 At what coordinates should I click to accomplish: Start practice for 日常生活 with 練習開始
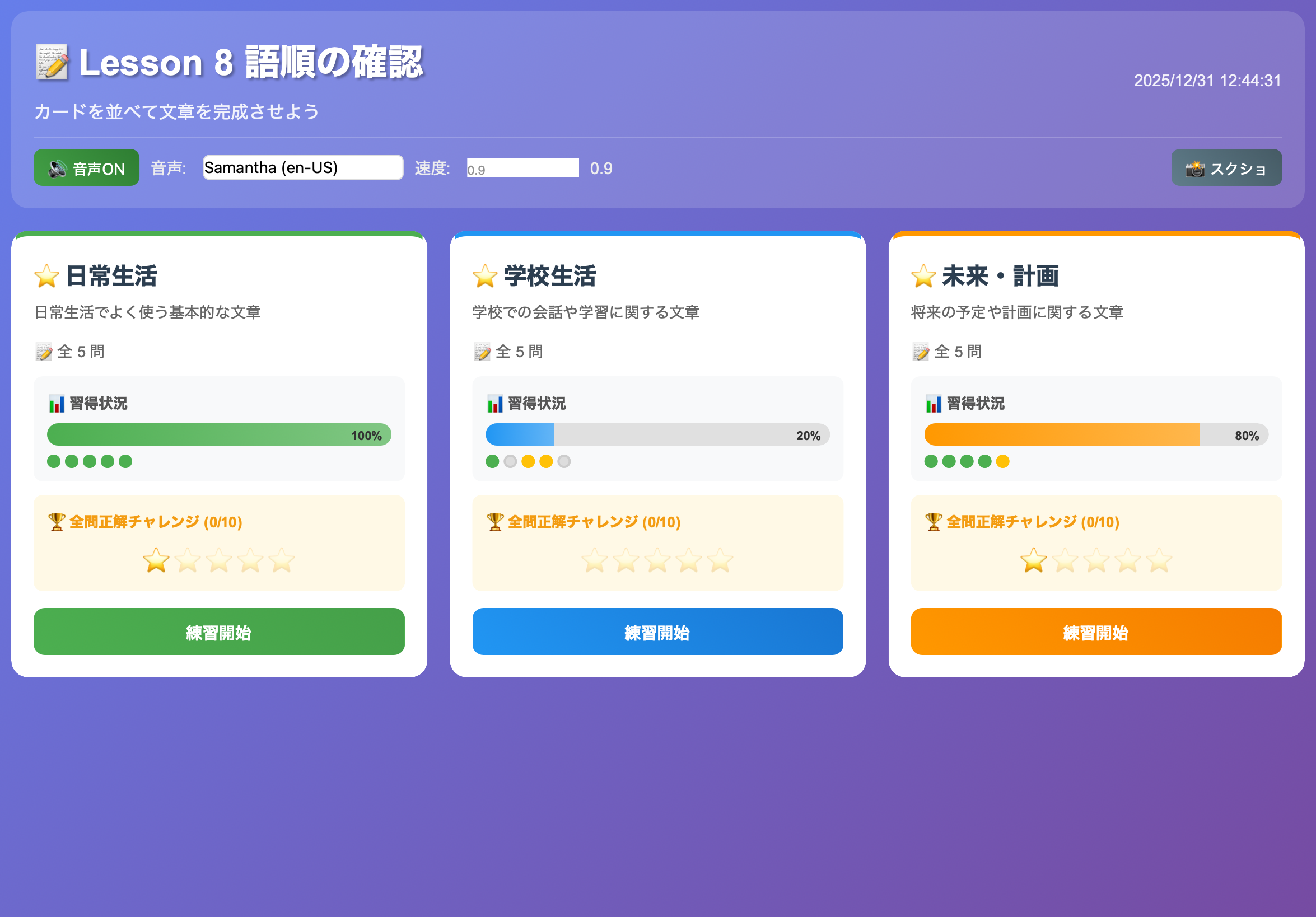(219, 631)
